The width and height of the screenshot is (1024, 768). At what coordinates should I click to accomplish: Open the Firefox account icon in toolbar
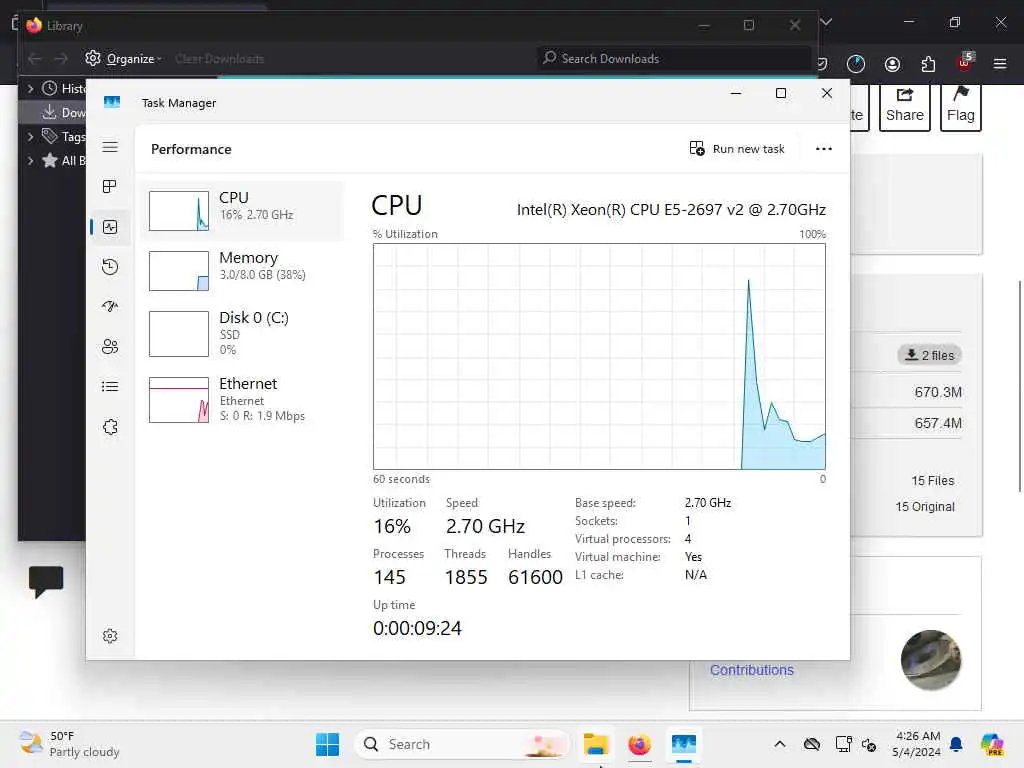(x=892, y=64)
